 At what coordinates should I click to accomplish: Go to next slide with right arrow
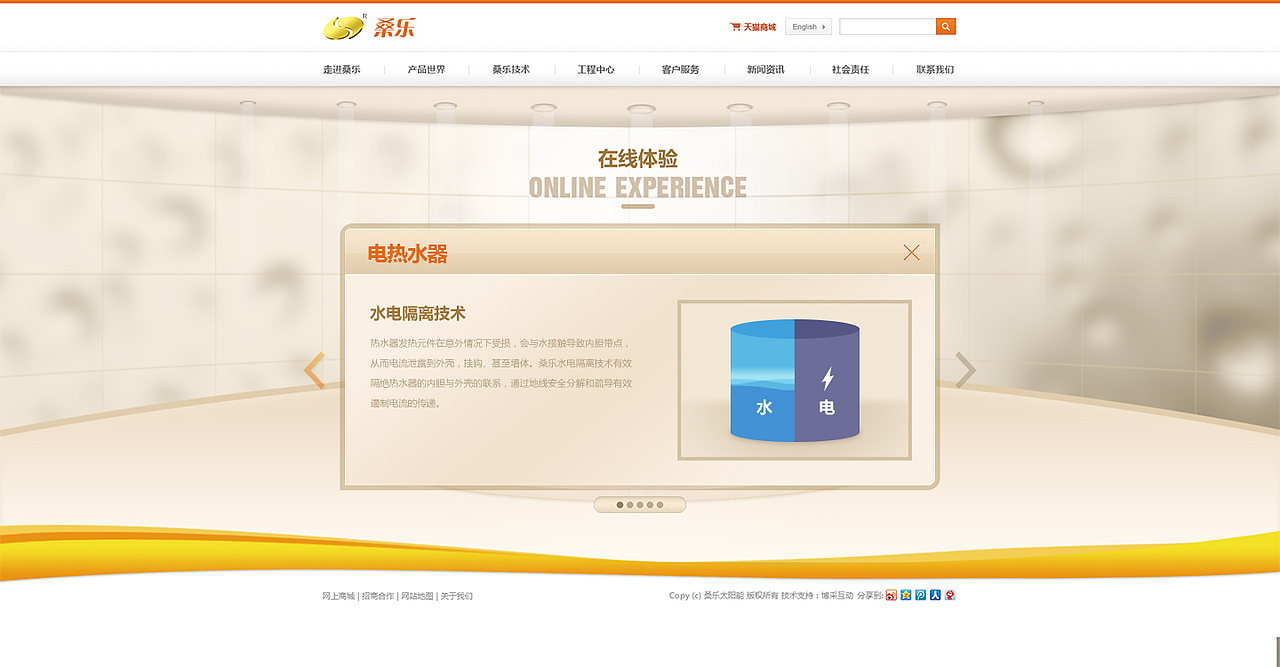coord(965,370)
